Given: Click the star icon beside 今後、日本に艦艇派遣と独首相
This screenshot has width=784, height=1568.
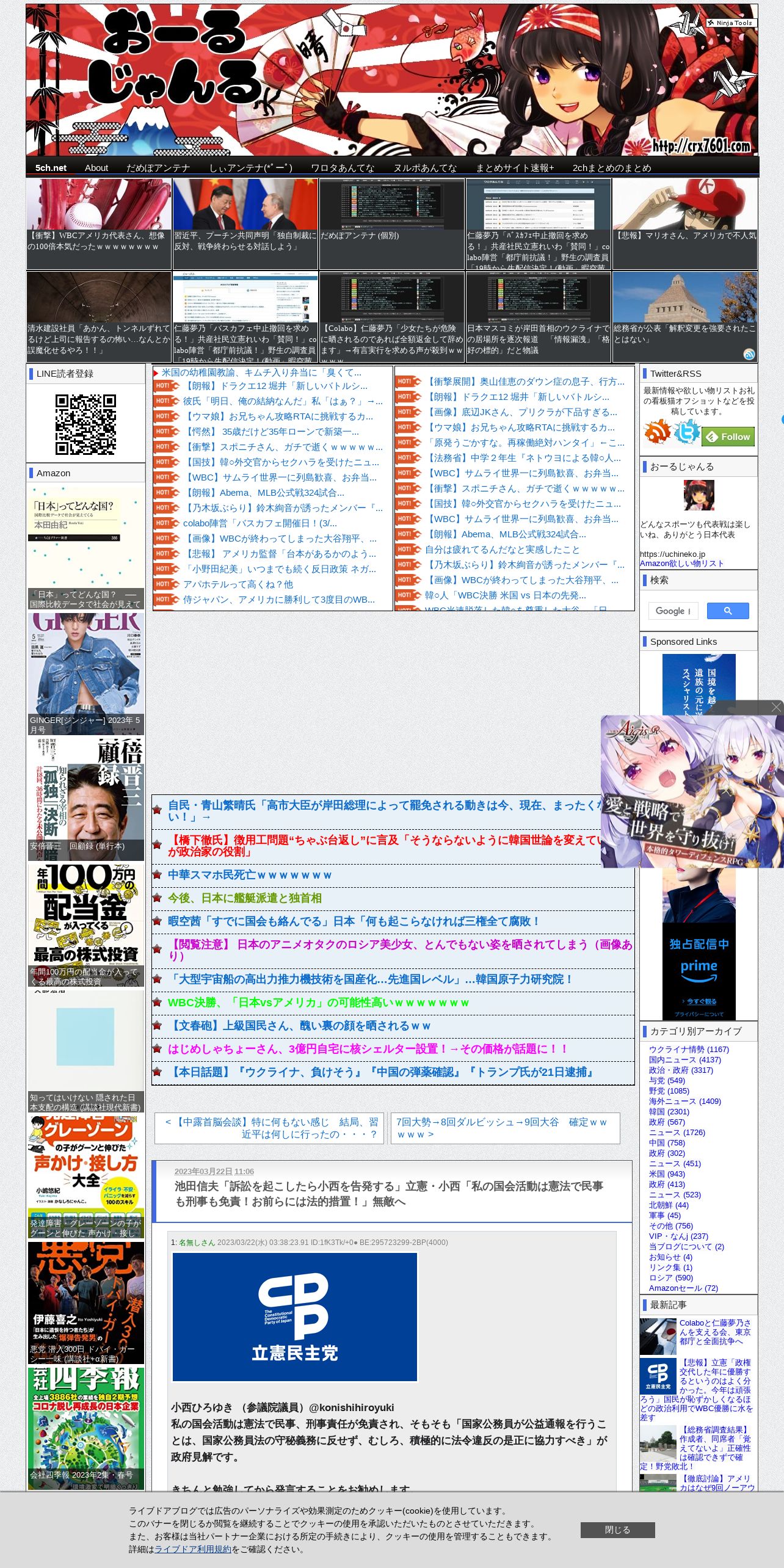Looking at the screenshot, I should coord(158,898).
